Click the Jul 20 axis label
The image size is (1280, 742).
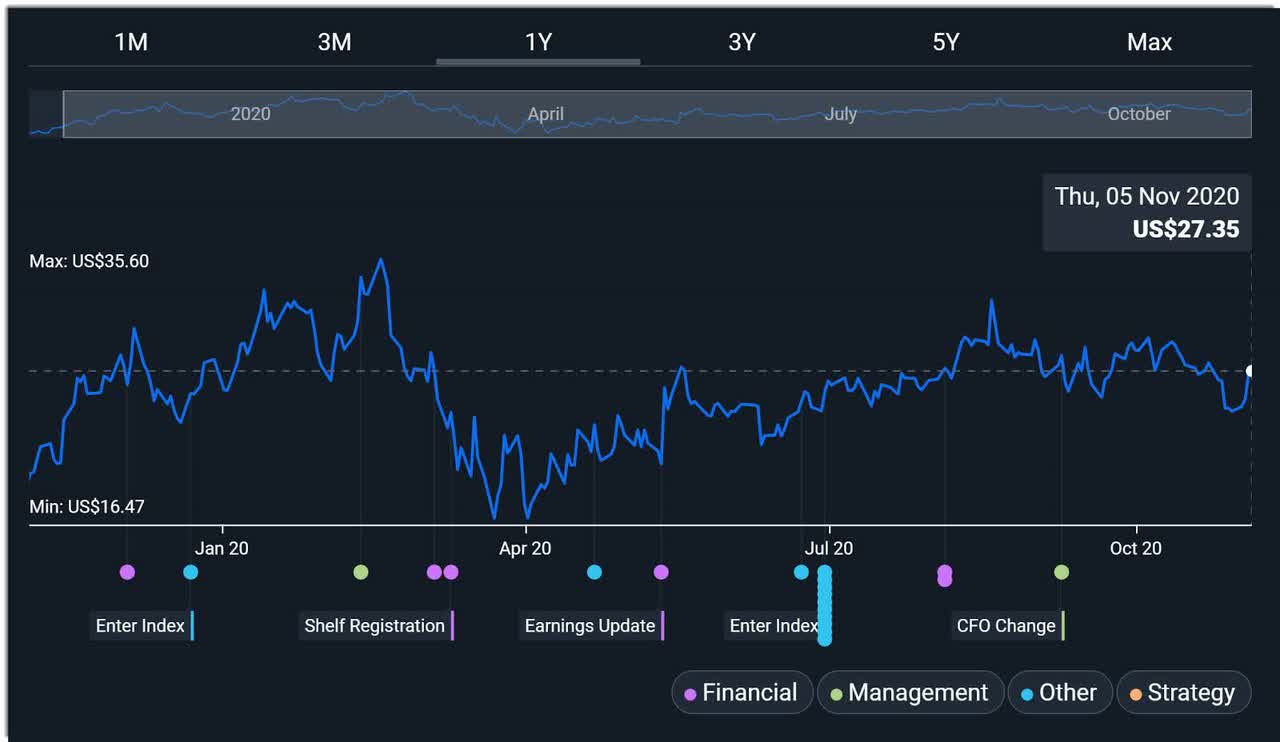coord(829,548)
